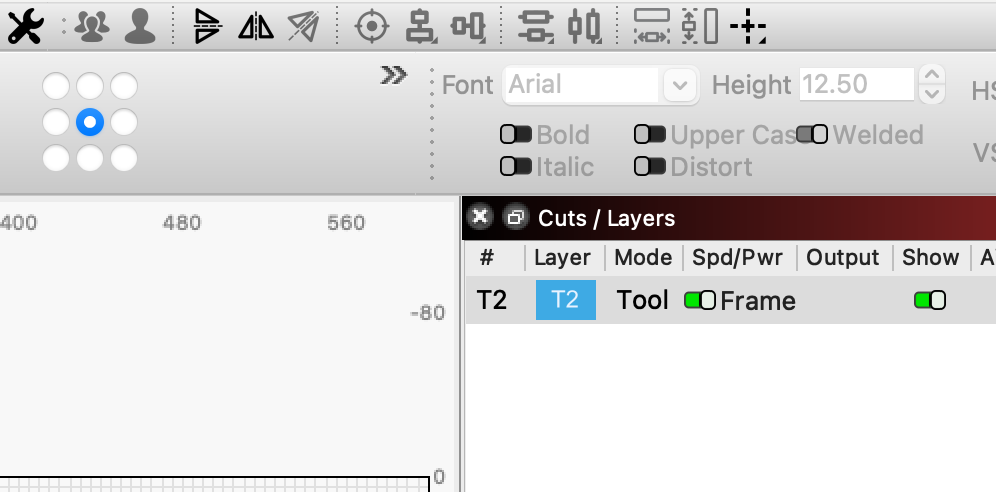The image size is (996, 492).
Task: Open device settings wrench-and-screwdriver icon
Action: coord(25,27)
